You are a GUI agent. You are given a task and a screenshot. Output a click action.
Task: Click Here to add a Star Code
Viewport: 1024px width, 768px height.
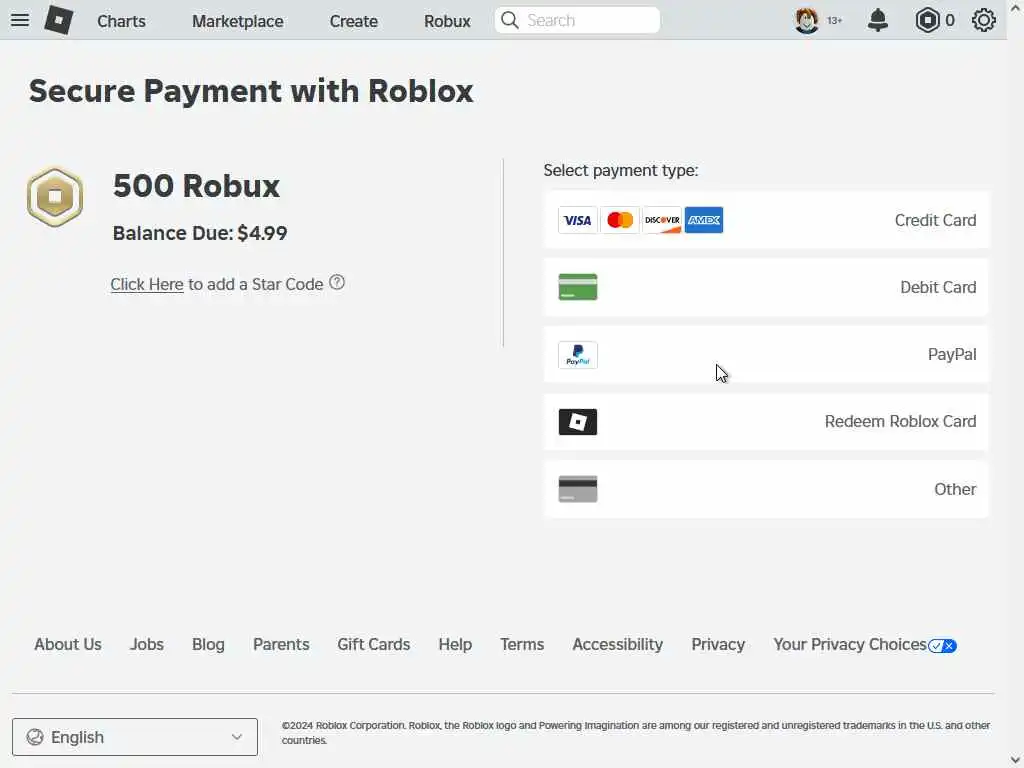pos(147,284)
